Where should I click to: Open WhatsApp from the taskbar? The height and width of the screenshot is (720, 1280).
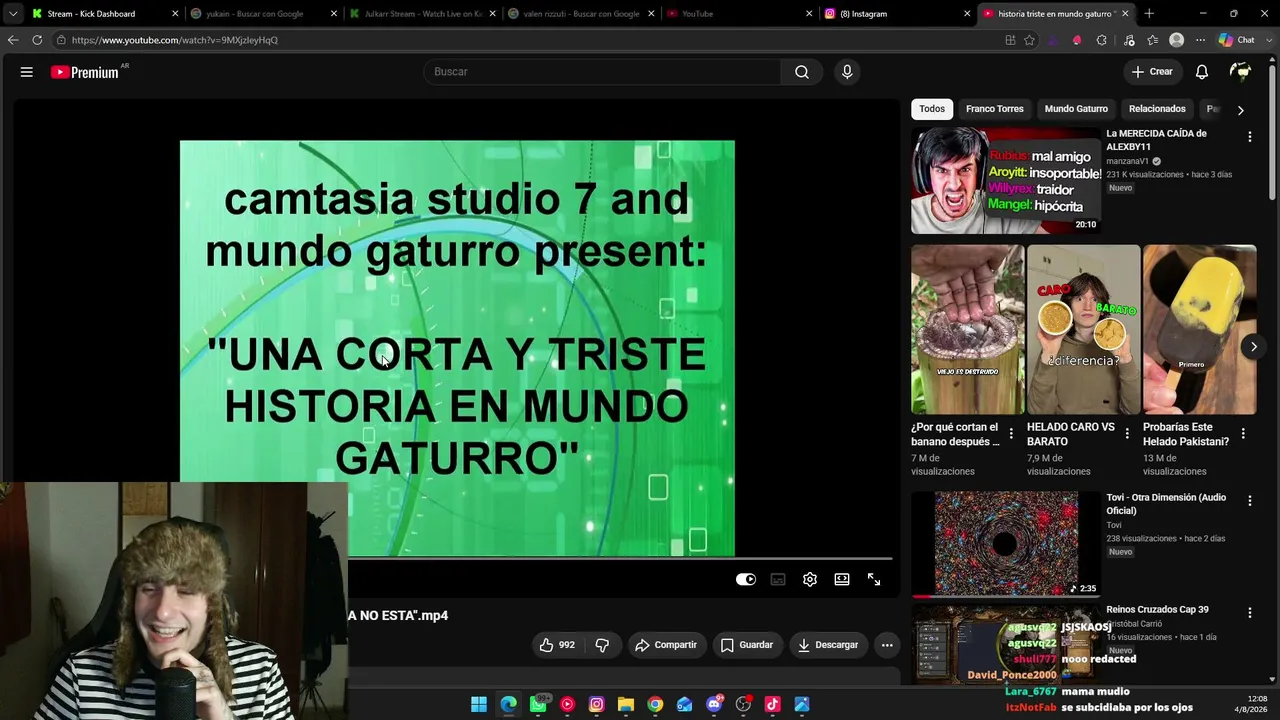click(x=538, y=705)
